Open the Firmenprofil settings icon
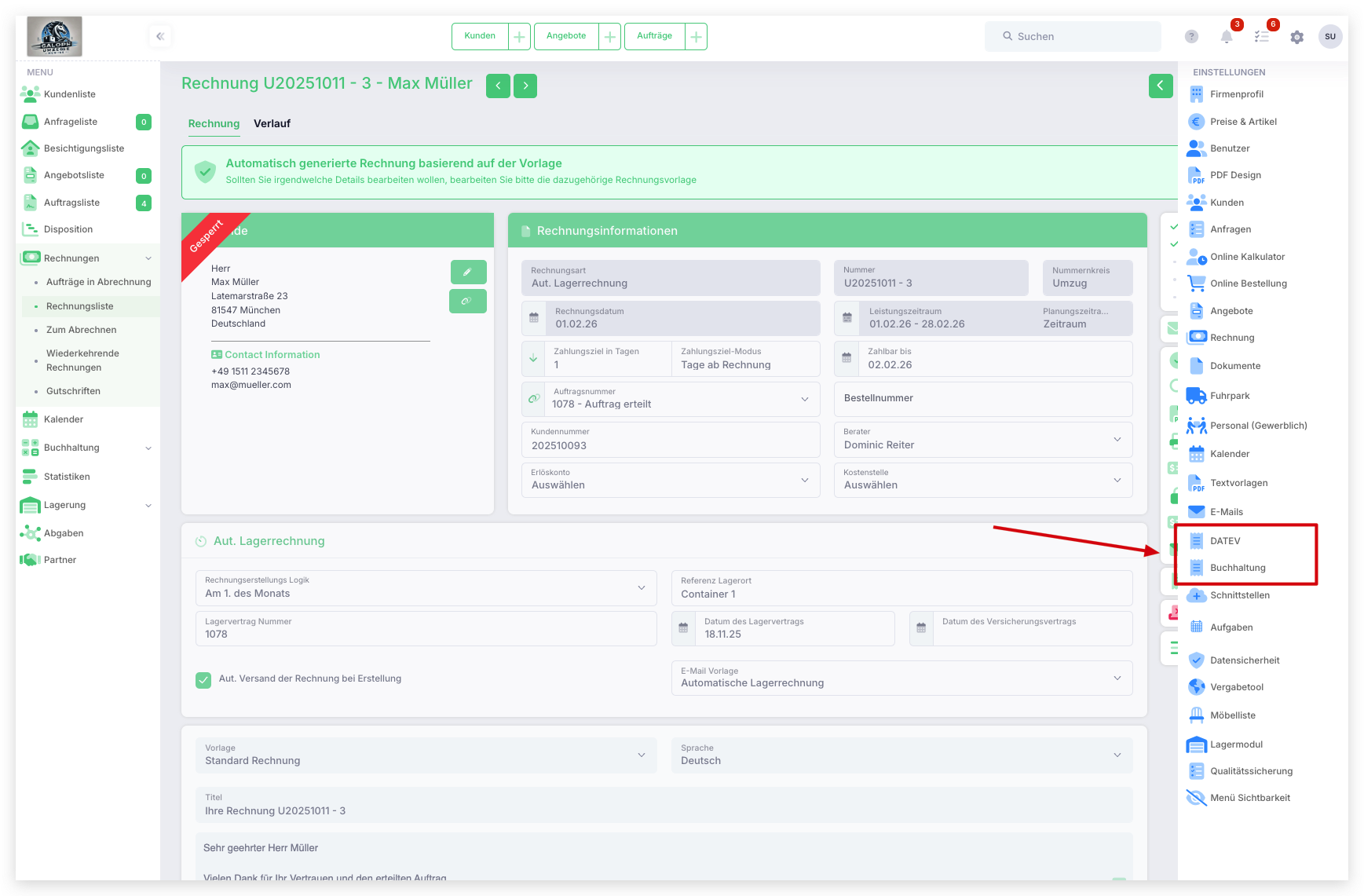This screenshot has height=896, width=1364. pyautogui.click(x=1196, y=94)
